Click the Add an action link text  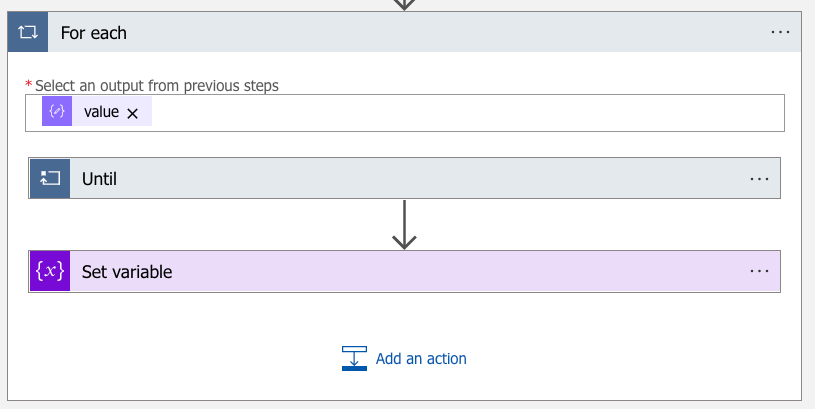click(x=421, y=358)
